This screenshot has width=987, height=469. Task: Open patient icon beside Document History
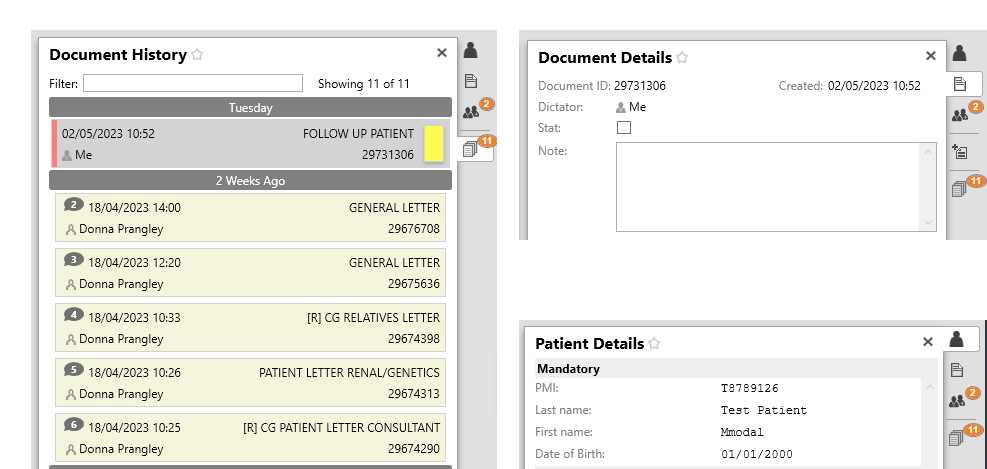coord(471,50)
